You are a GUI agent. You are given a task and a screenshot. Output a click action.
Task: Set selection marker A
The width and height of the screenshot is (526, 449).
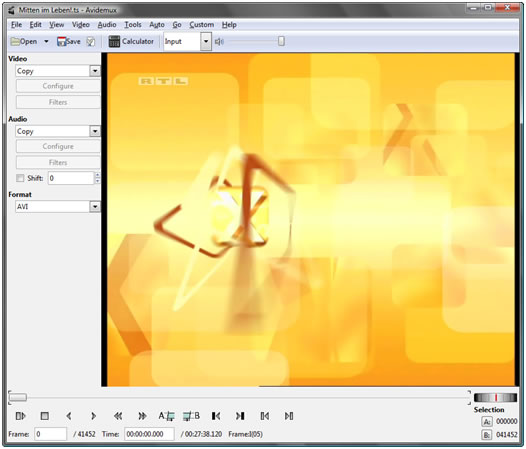point(166,416)
